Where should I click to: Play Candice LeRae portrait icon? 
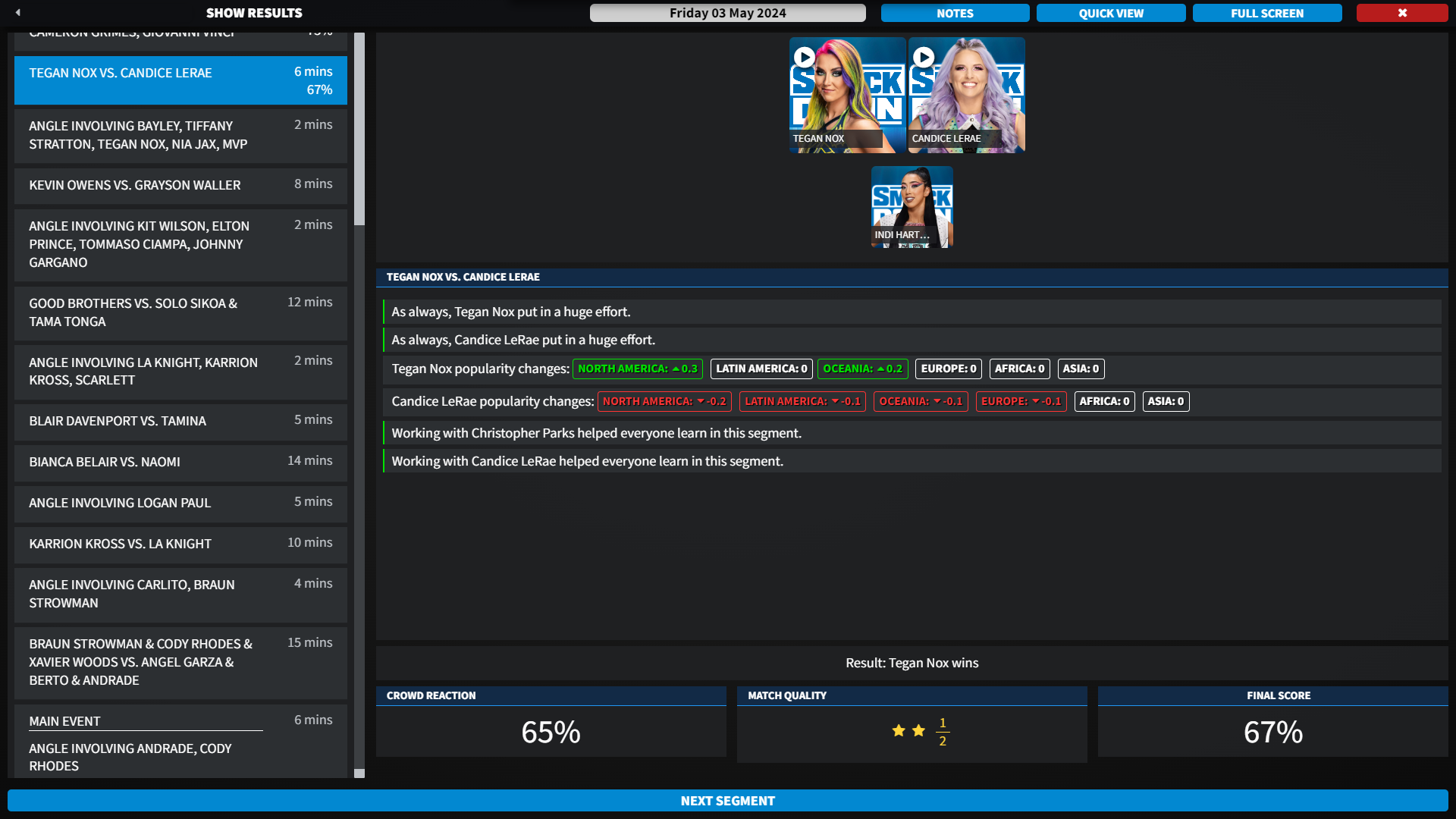[x=924, y=57]
